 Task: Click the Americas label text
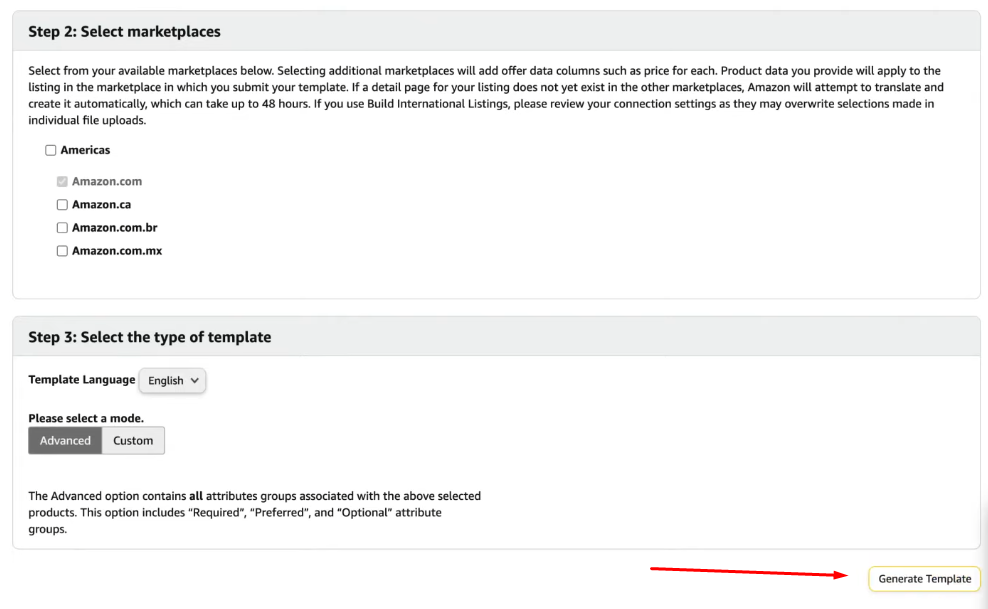85,150
